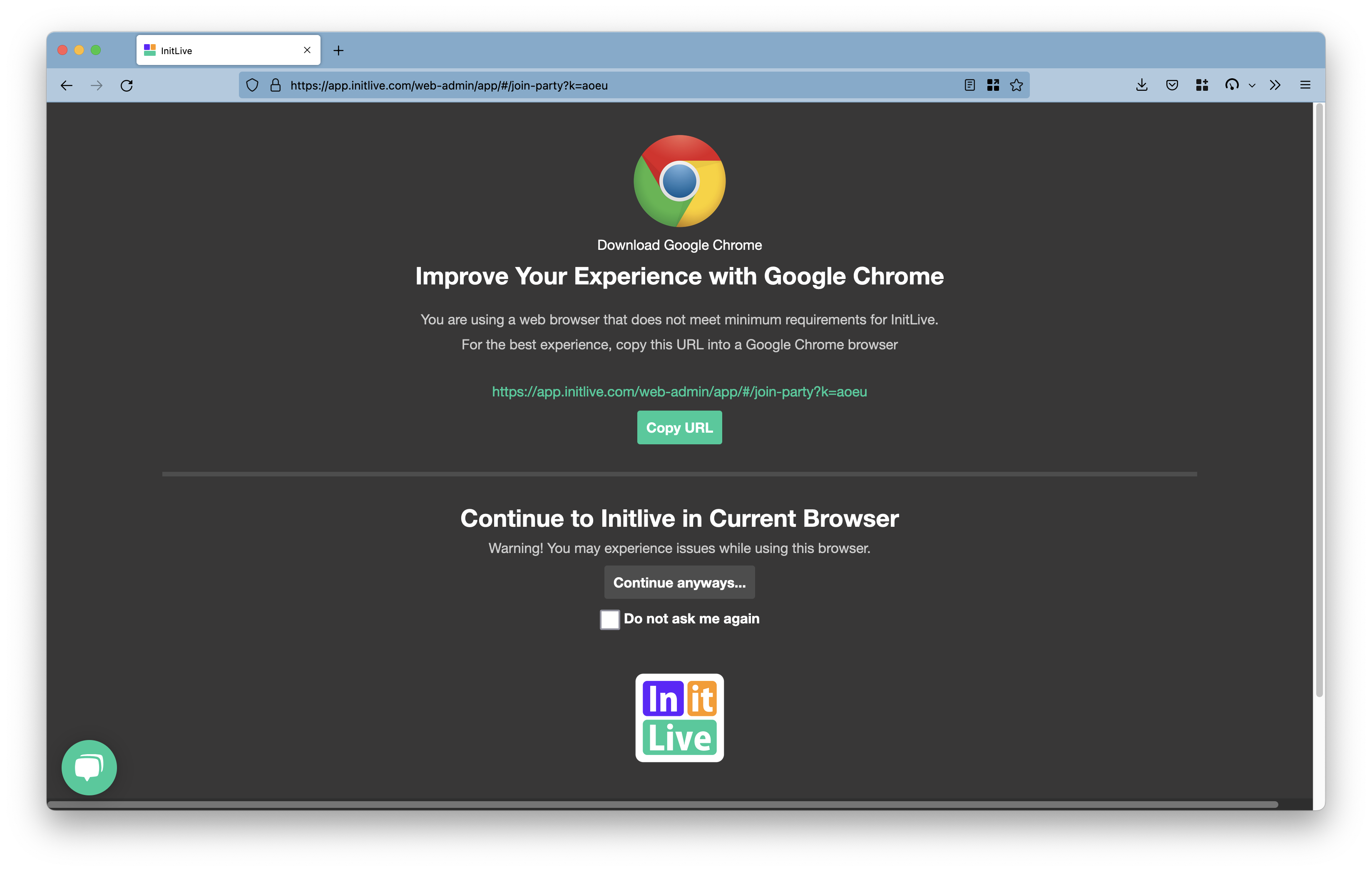Show more toolbar tools via double chevron
Screen dimensions: 1372x872
point(1275,85)
